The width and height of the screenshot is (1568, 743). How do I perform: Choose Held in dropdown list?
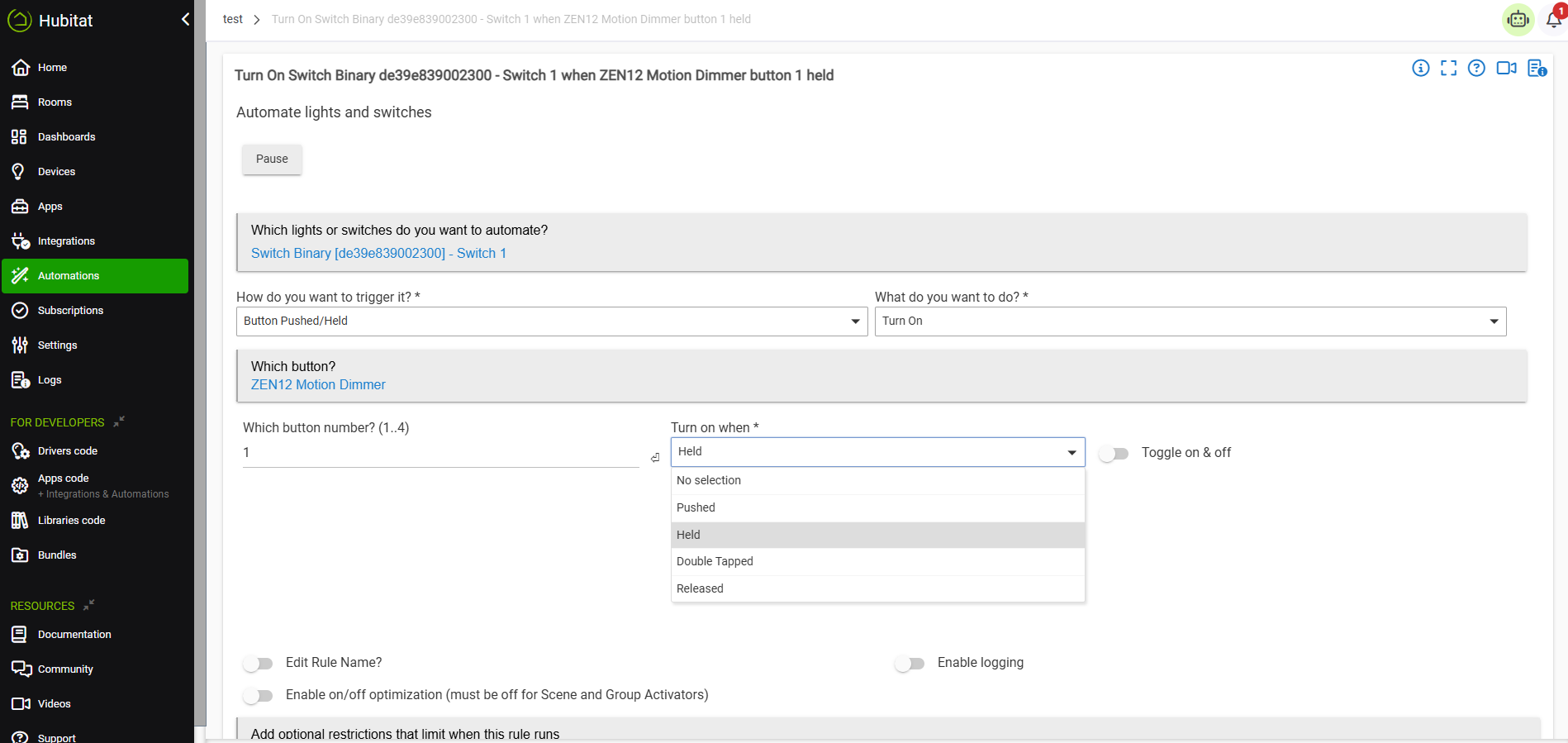[x=877, y=535]
